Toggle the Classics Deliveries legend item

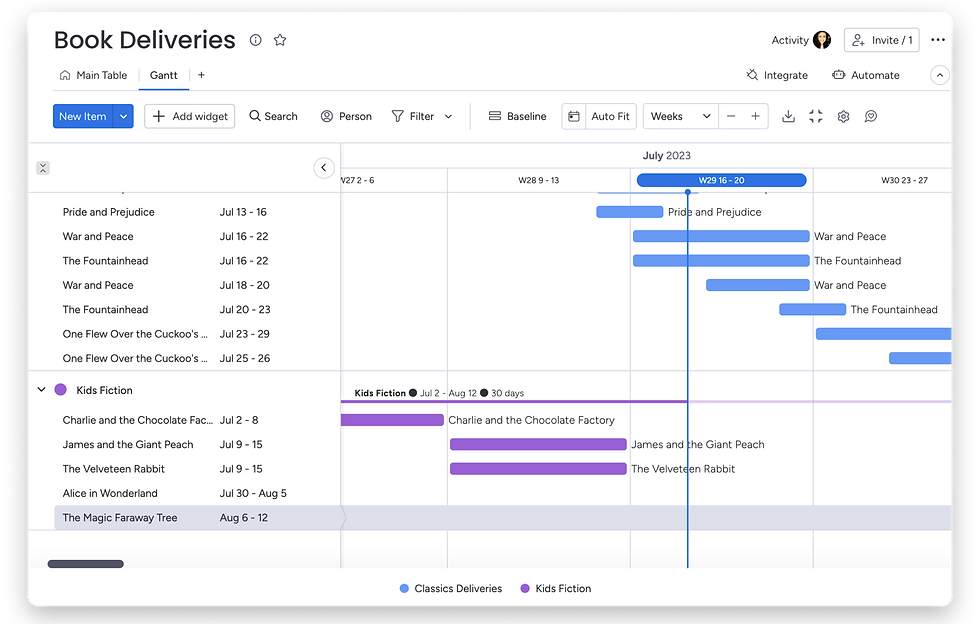click(x=450, y=589)
